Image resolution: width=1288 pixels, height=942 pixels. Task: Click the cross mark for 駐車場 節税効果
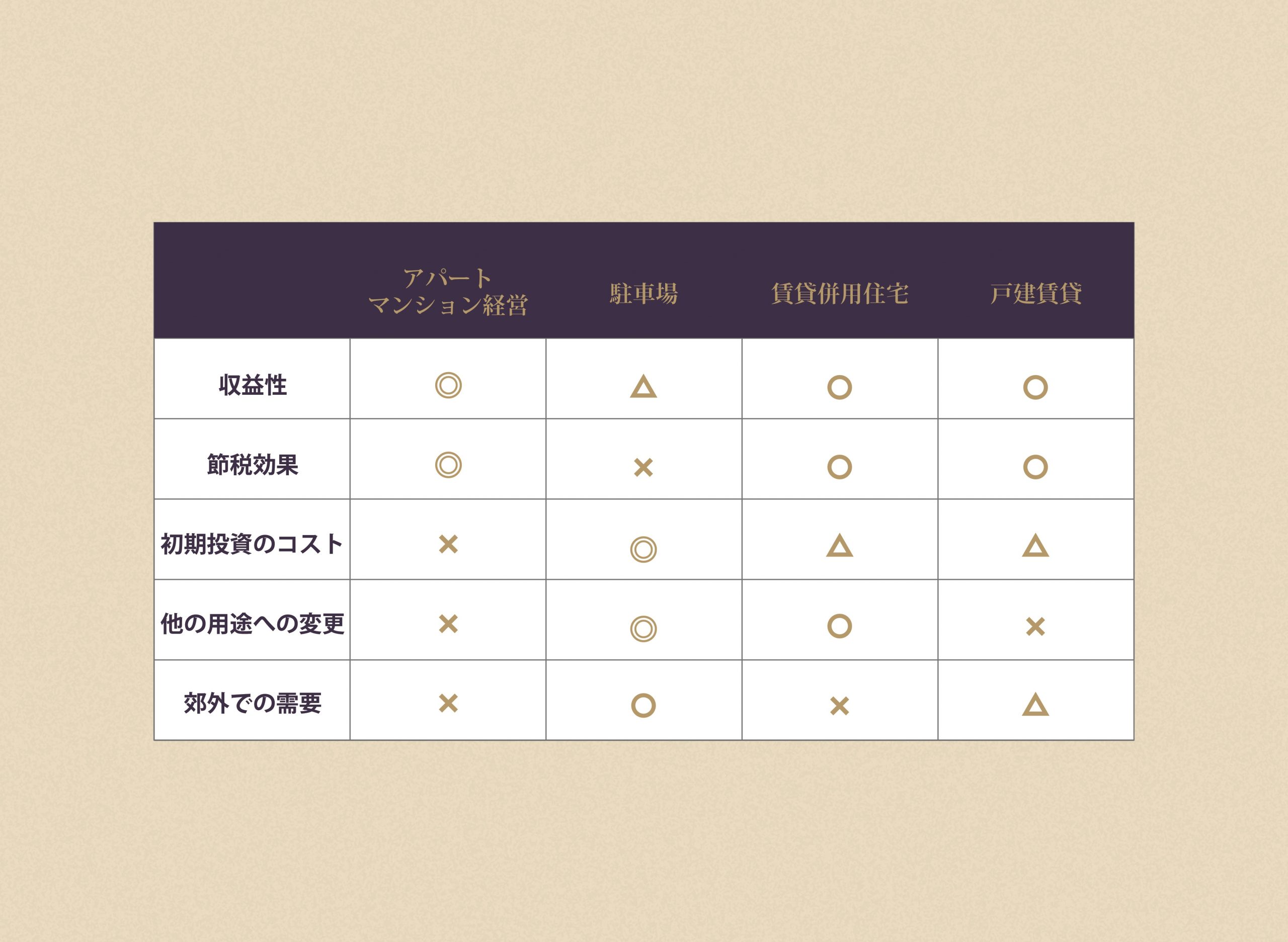click(643, 468)
